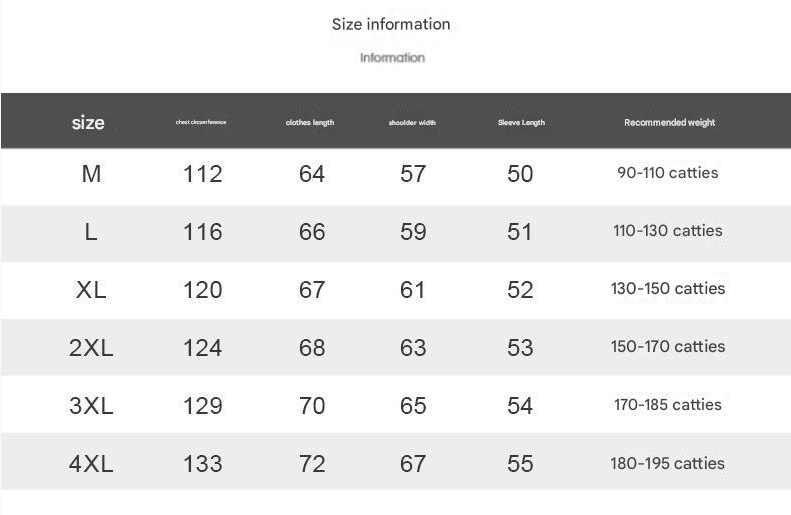The height and width of the screenshot is (515, 791).
Task: Click the "130-150 catties" weight cell
Action: point(668,289)
